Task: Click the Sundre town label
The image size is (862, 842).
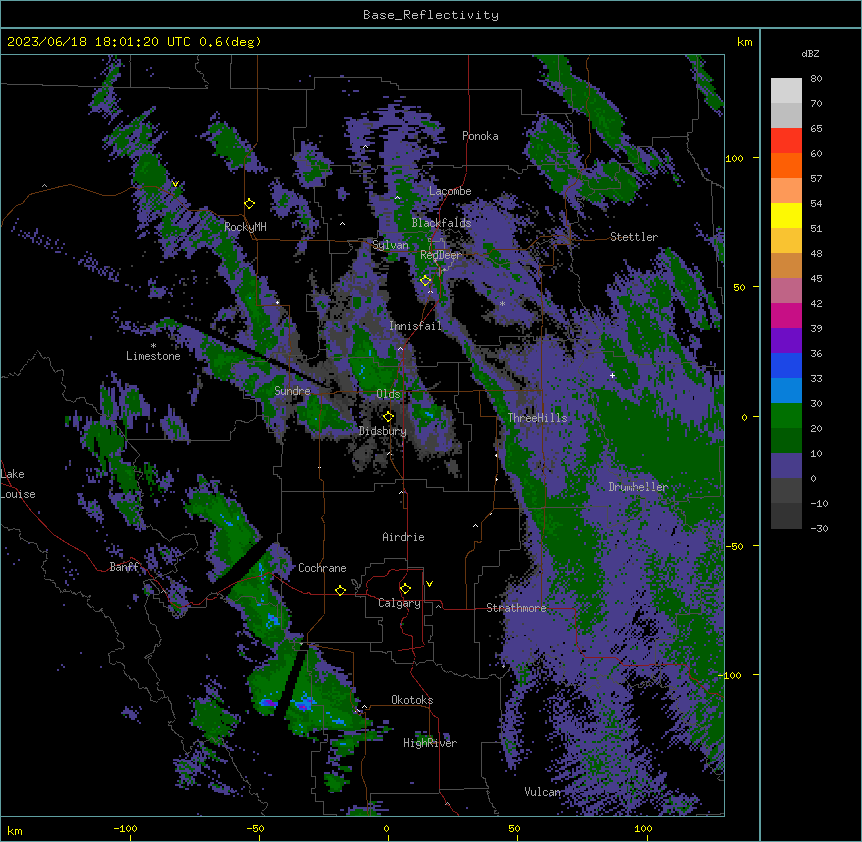Action: (x=292, y=391)
